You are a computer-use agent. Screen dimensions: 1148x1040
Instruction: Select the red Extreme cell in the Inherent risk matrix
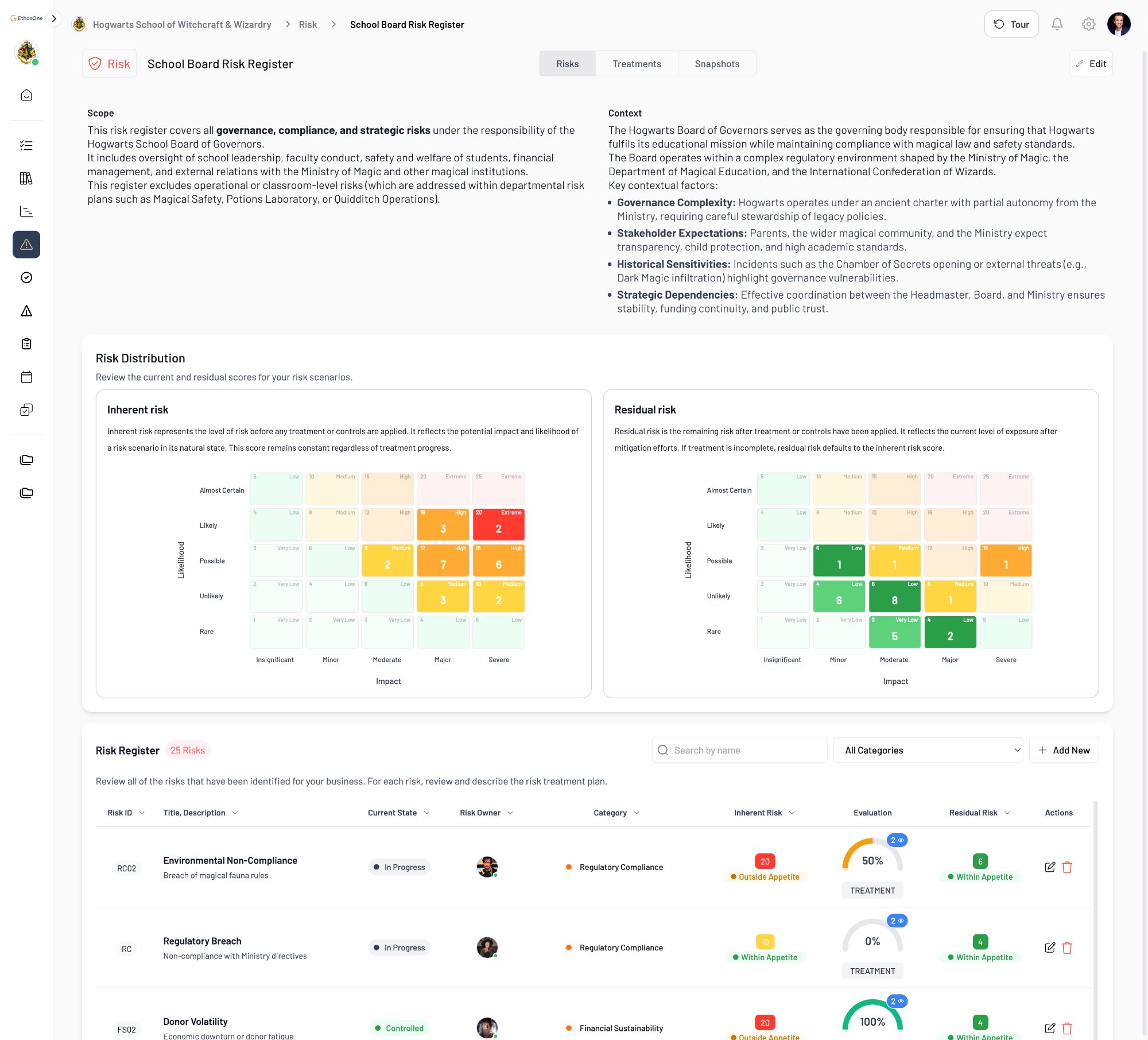tap(498, 524)
